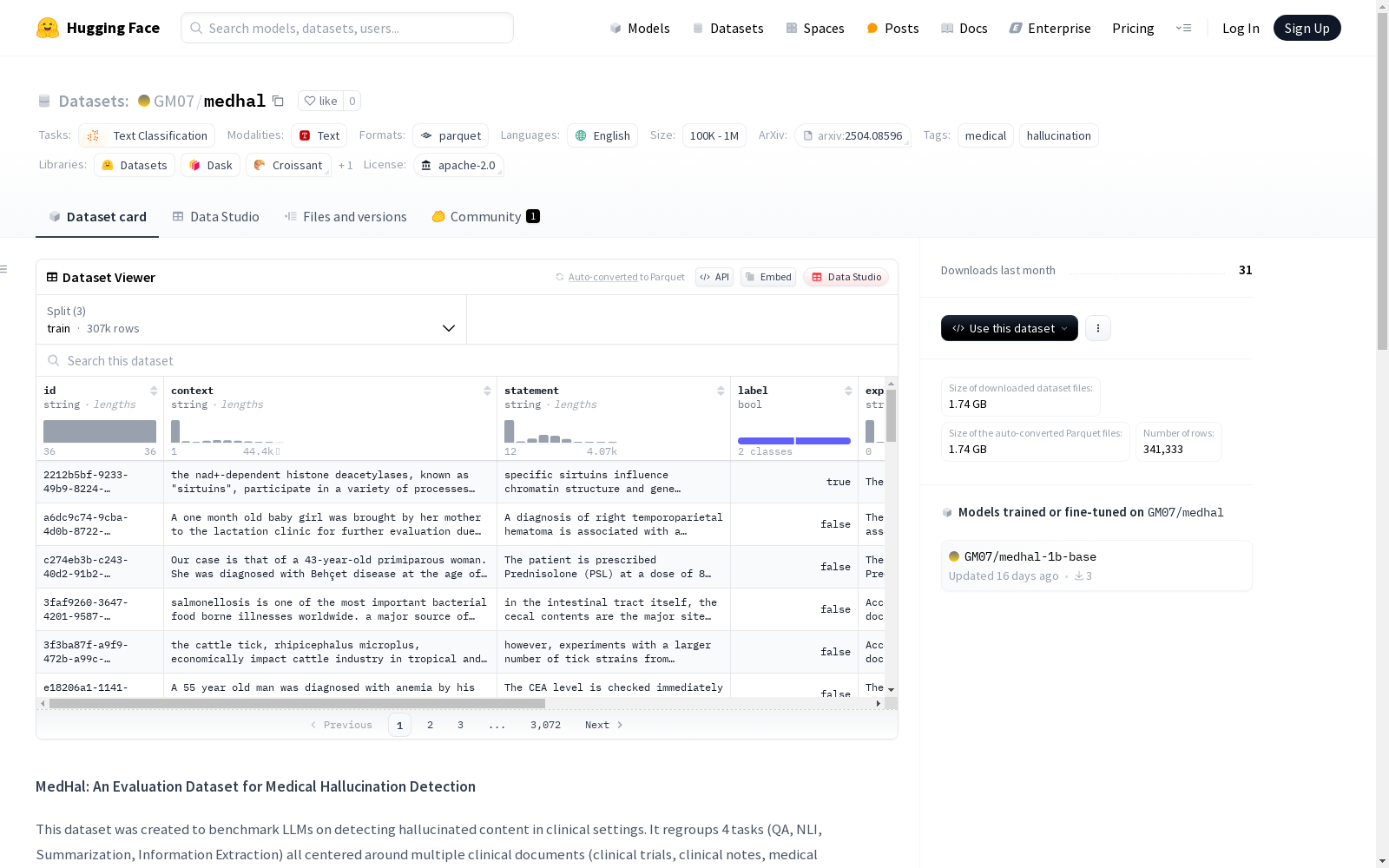Screen dimensions: 1389x868
Task: Click the medhal dataset name link
Action: (234, 101)
